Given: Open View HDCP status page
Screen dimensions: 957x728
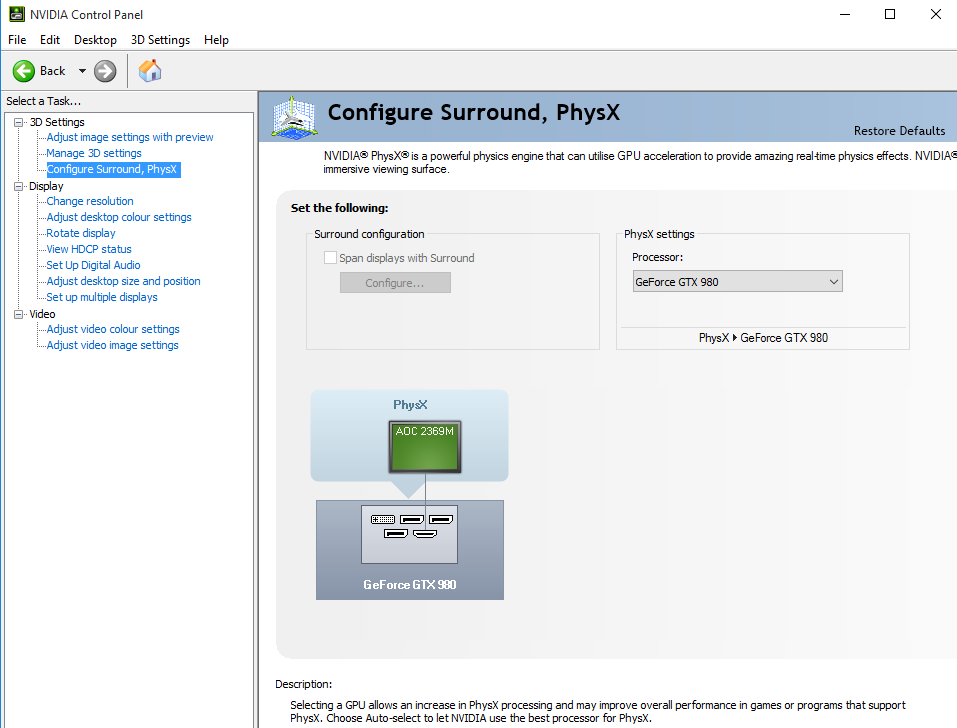Looking at the screenshot, I should pos(89,249).
